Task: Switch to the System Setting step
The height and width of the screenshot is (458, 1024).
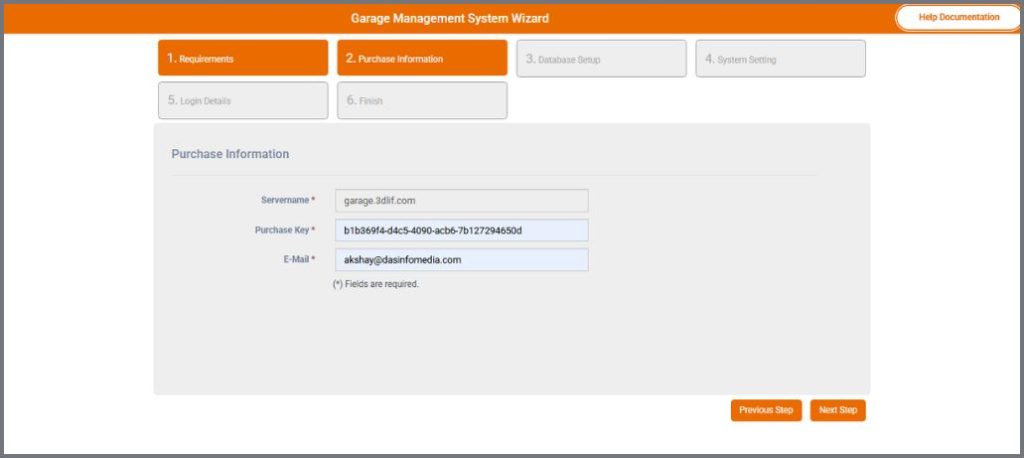Action: tap(780, 59)
